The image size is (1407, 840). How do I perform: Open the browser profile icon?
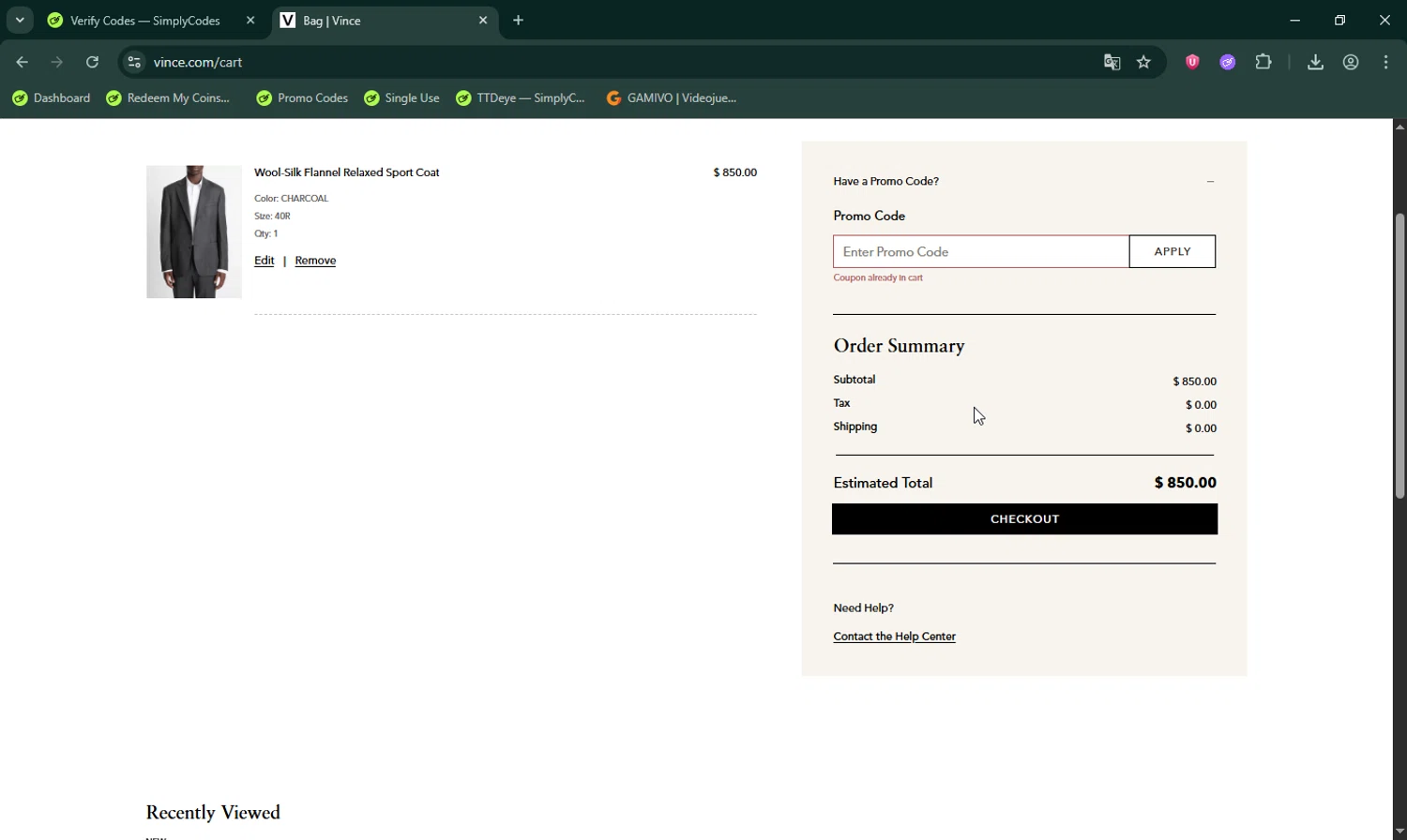1351,63
